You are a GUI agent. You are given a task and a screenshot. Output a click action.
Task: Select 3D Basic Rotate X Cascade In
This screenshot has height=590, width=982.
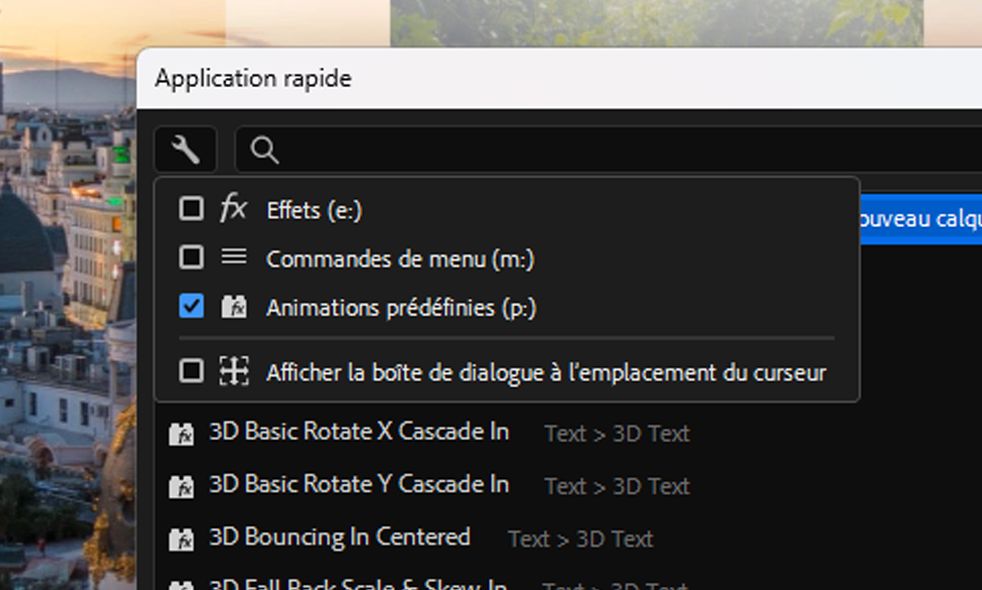tap(358, 432)
